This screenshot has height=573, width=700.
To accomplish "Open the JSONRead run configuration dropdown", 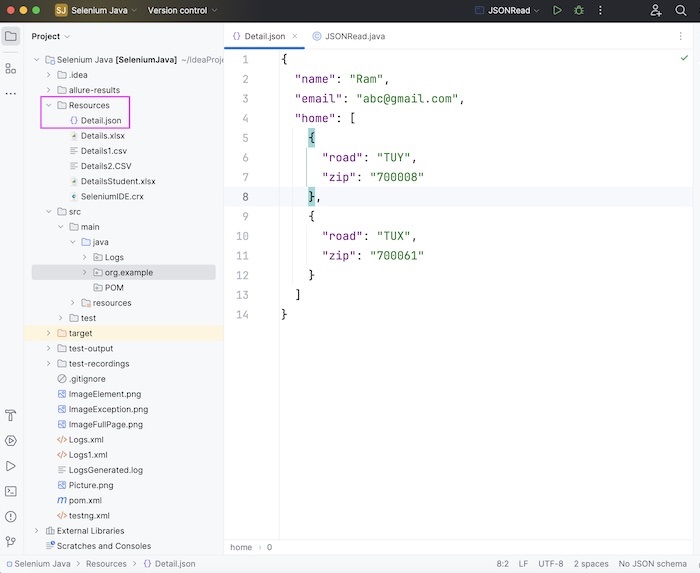I will coord(510,10).
